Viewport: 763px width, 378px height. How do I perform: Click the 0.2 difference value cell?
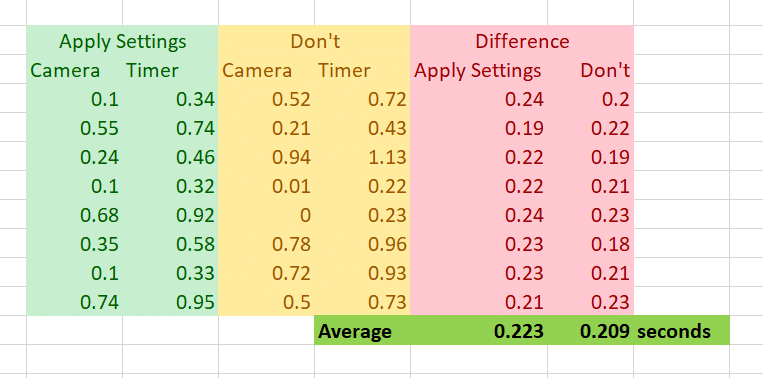590,99
